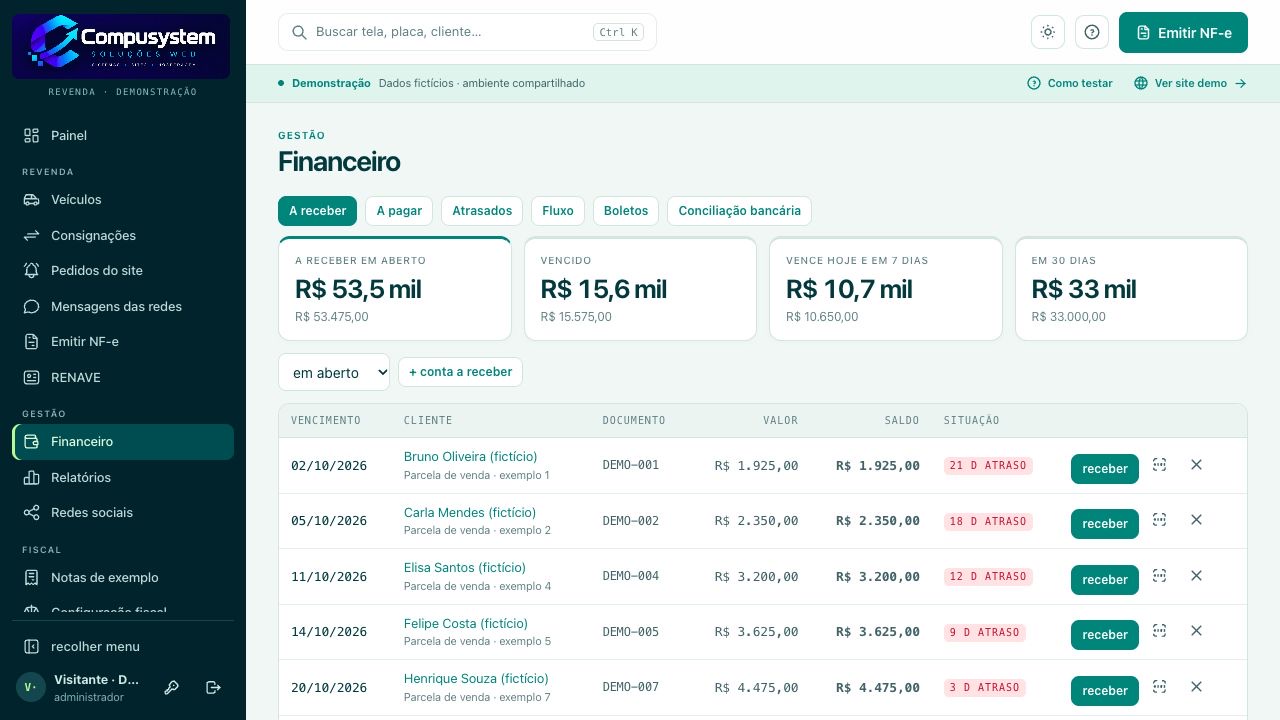This screenshot has width=1280, height=720.
Task: Open the help question-mark icon
Action: click(x=1092, y=32)
